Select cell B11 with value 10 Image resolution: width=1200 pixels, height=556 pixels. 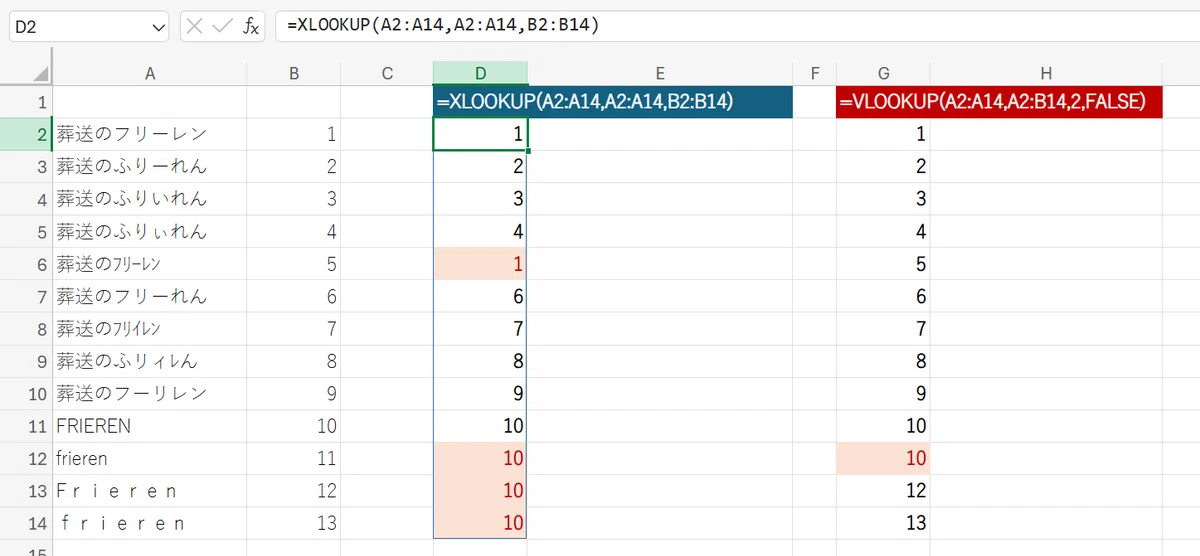click(x=294, y=426)
